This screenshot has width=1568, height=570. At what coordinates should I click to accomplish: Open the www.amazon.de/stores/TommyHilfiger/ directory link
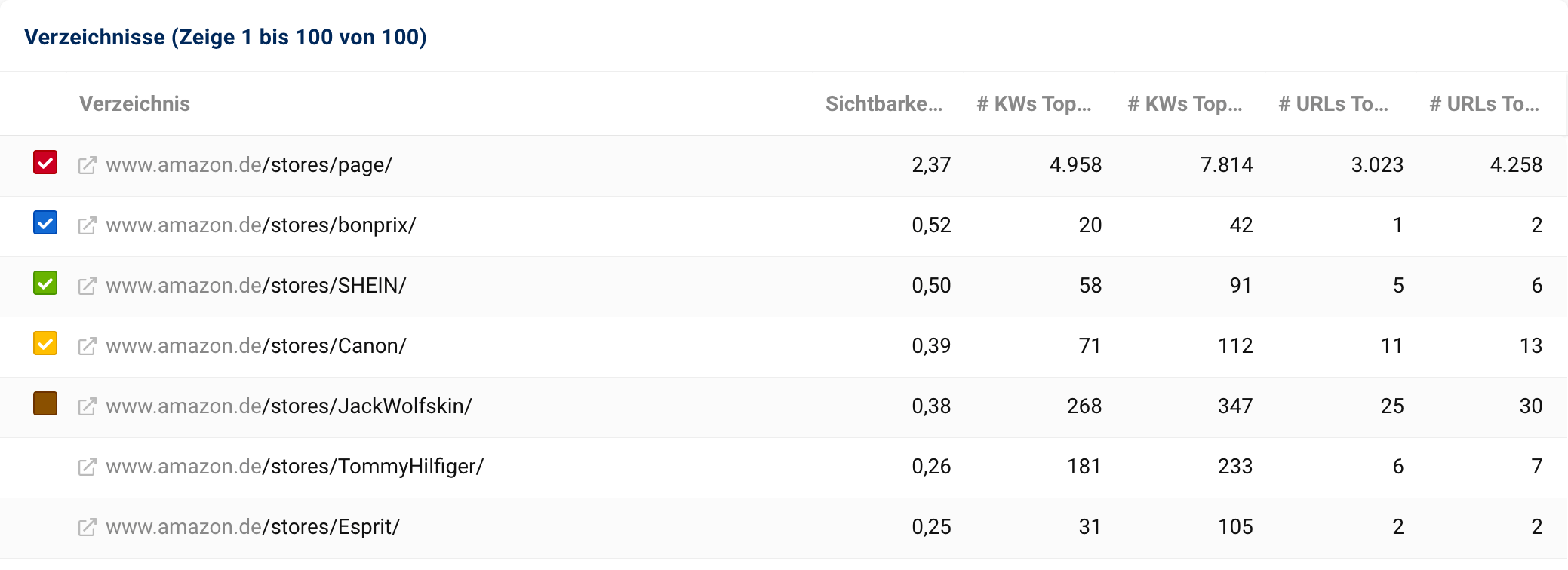[294, 467]
